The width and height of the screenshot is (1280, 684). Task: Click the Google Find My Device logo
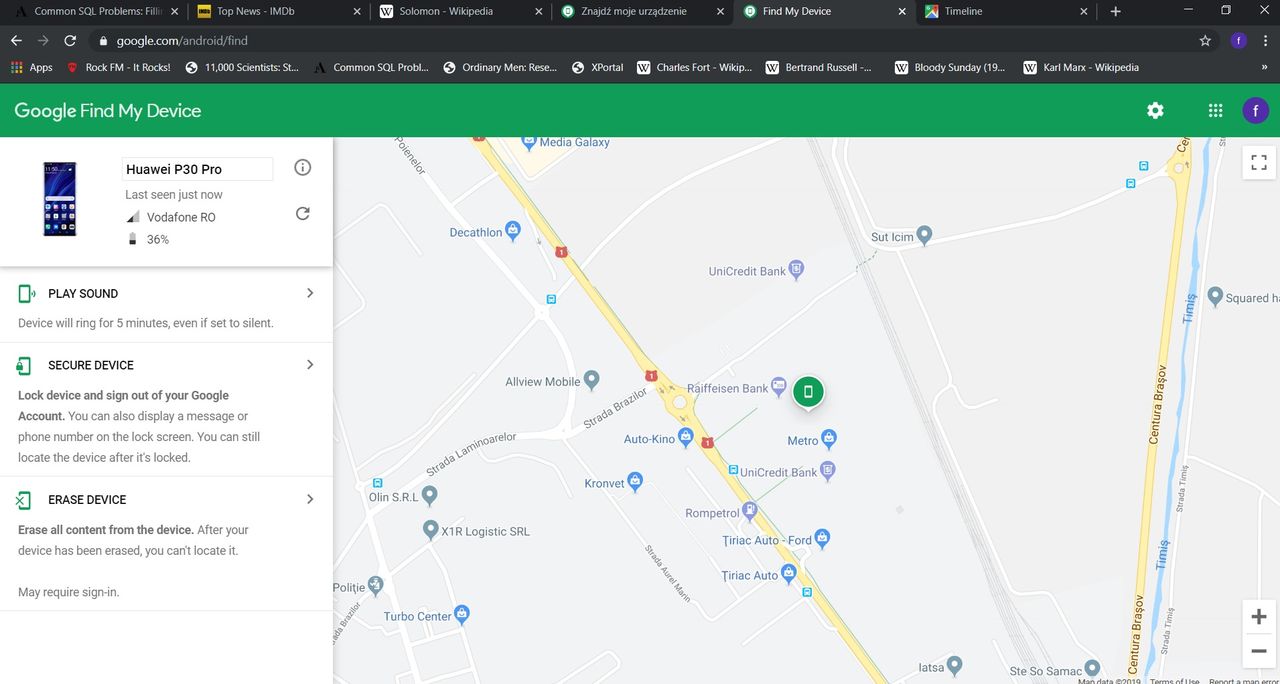tap(108, 111)
